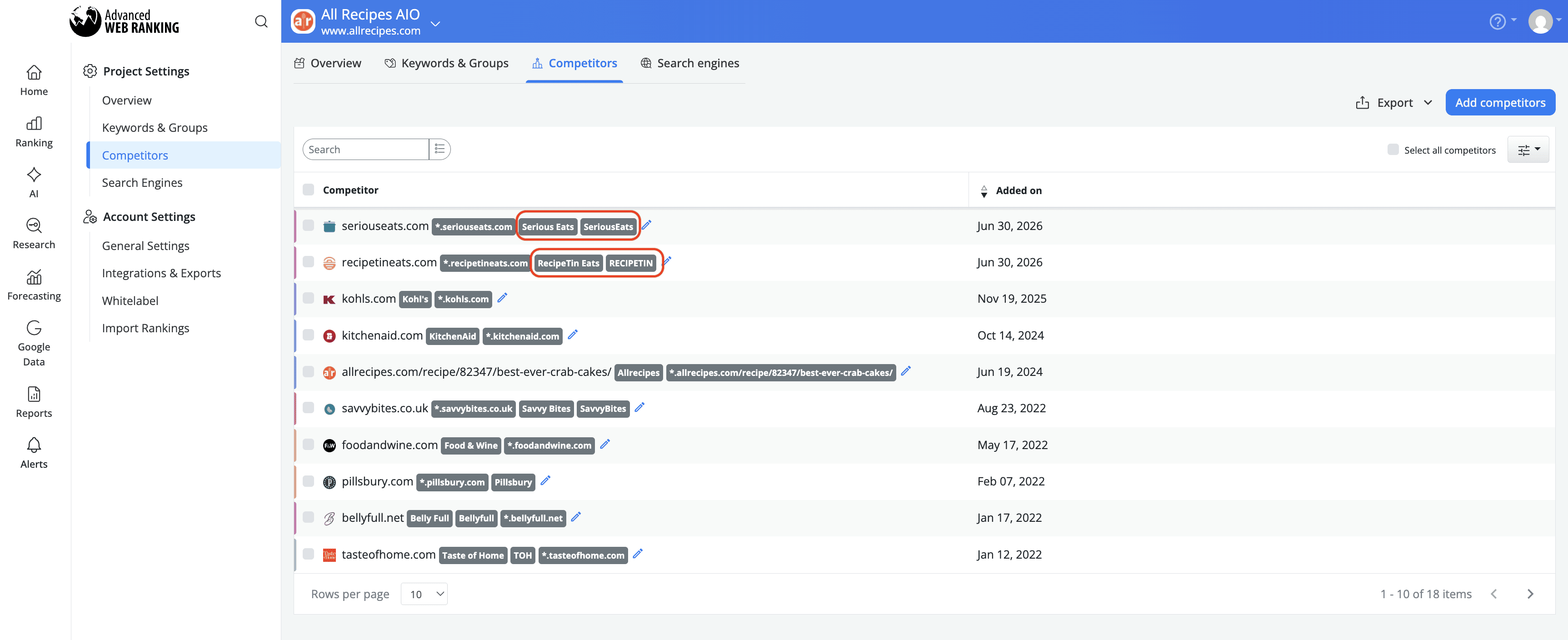The width and height of the screenshot is (1568, 640).
Task: Check the foodandwine.com row checkbox
Action: point(309,445)
